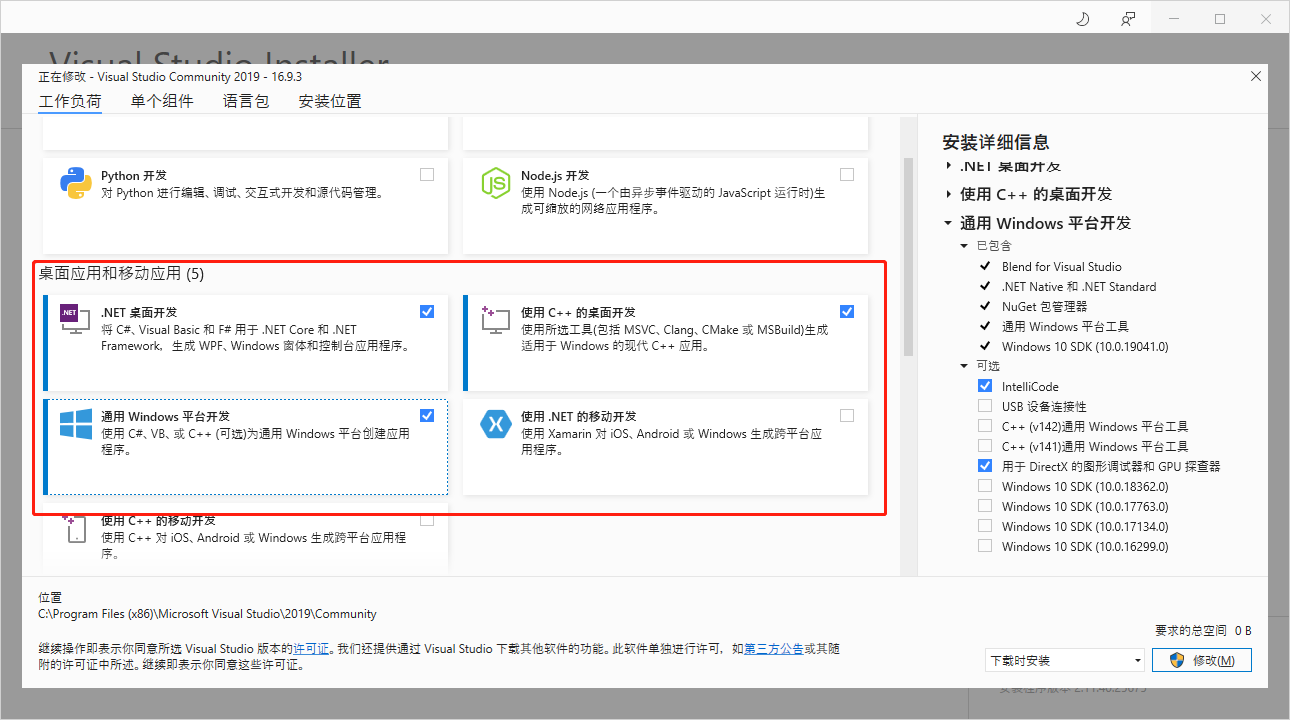
Task: Click the install path text under 位置
Action: [207, 614]
